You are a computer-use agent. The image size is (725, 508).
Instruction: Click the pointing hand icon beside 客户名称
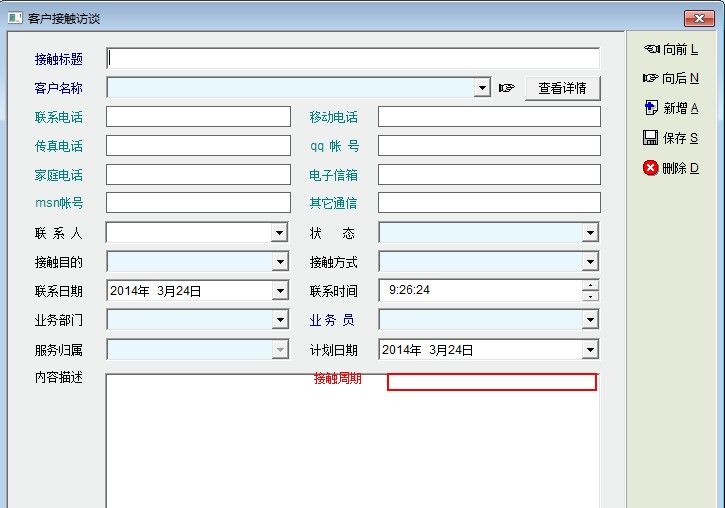pos(507,88)
